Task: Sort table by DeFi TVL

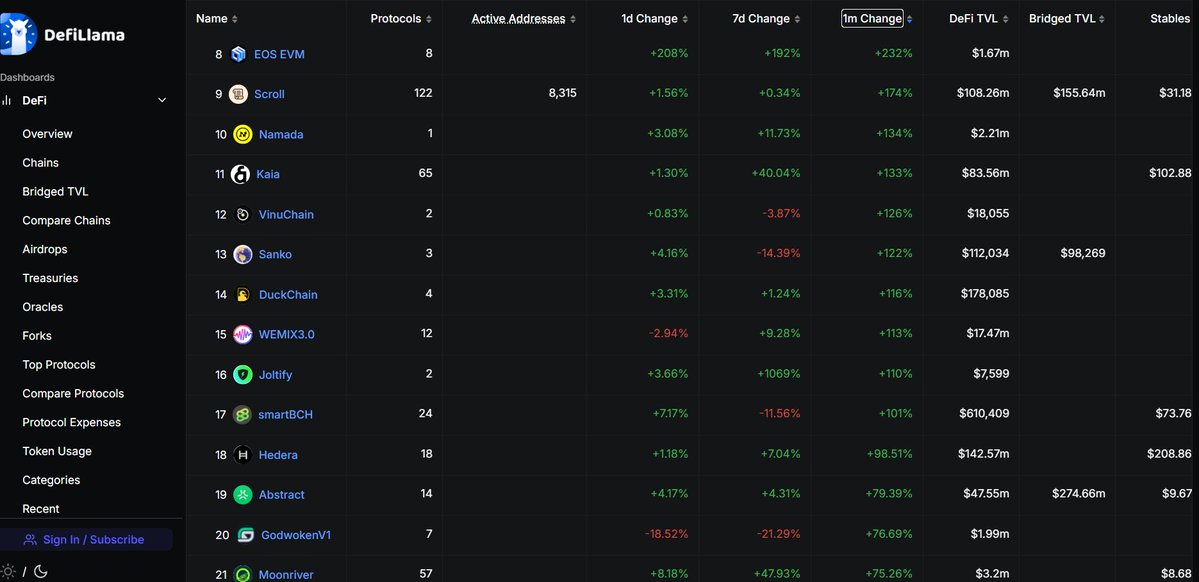Action: [979, 18]
